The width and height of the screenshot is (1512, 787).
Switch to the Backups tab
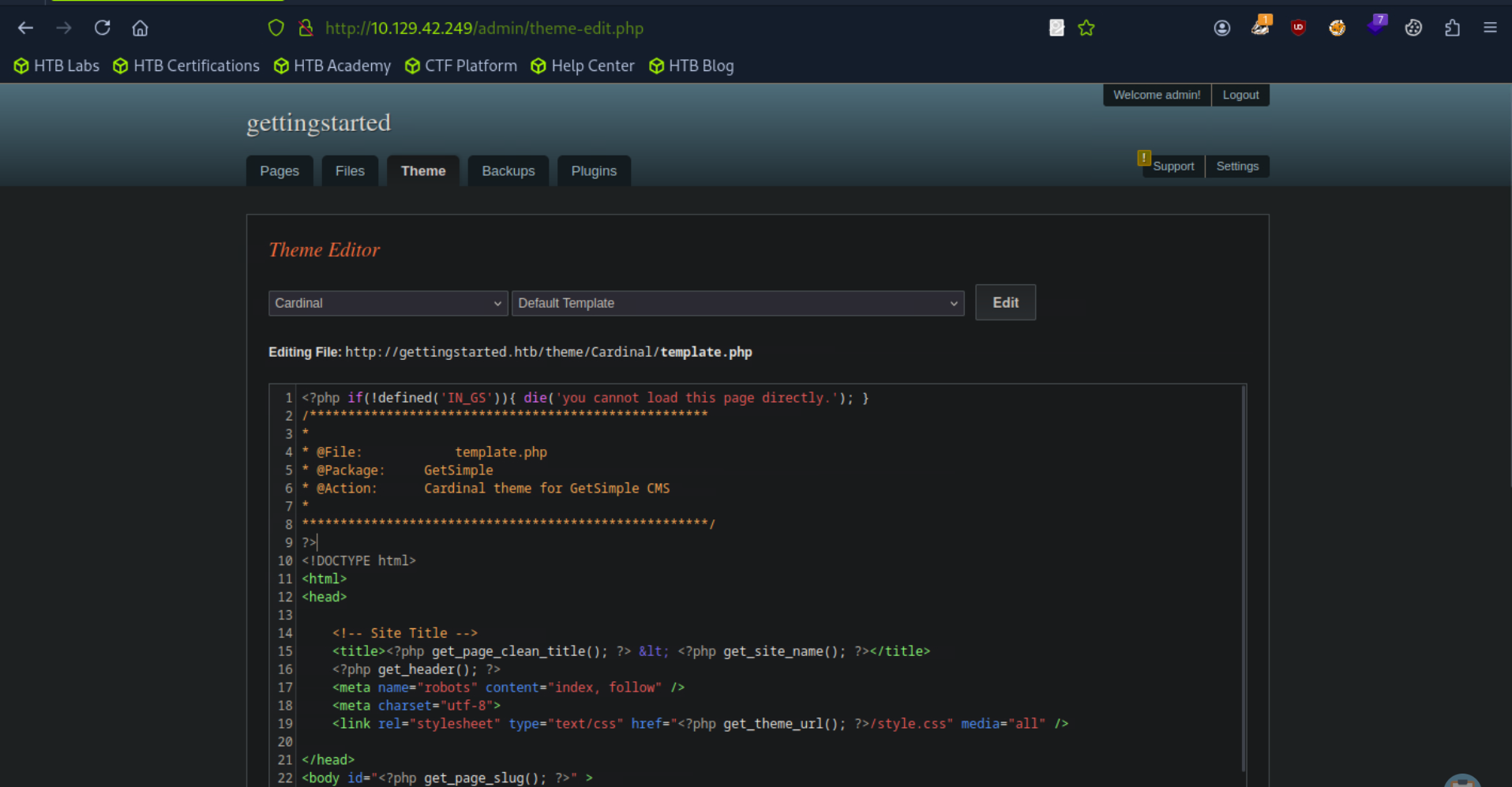[508, 171]
